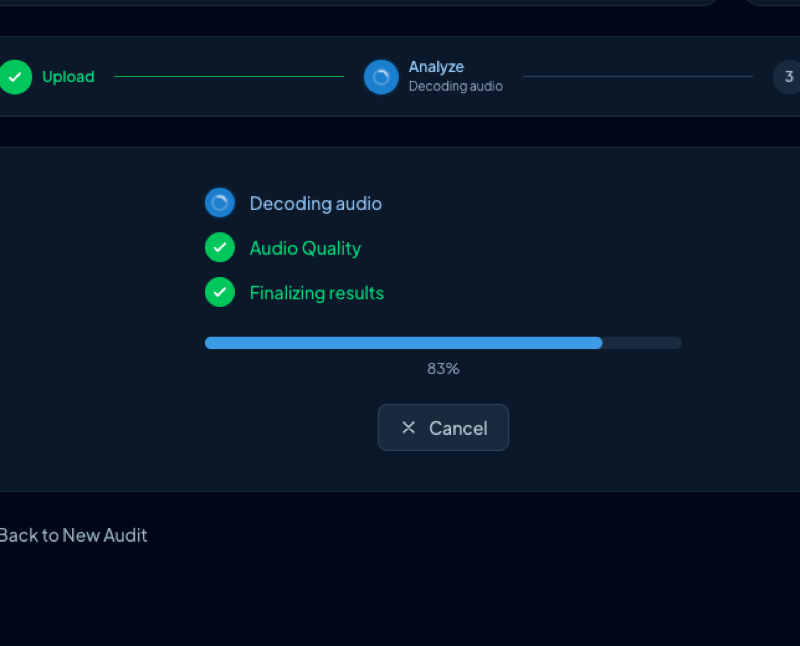Select the step 3 circle in the stepper
Viewport: 800px width, 646px height.
pyautogui.click(x=788, y=76)
